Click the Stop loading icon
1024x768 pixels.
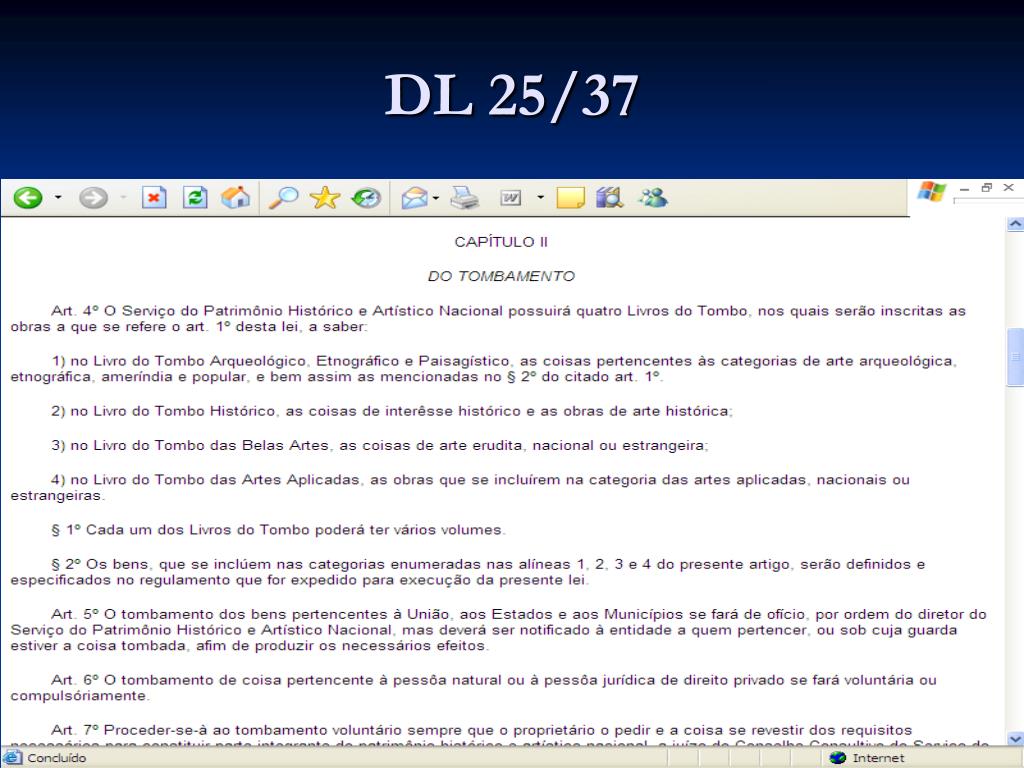[154, 197]
